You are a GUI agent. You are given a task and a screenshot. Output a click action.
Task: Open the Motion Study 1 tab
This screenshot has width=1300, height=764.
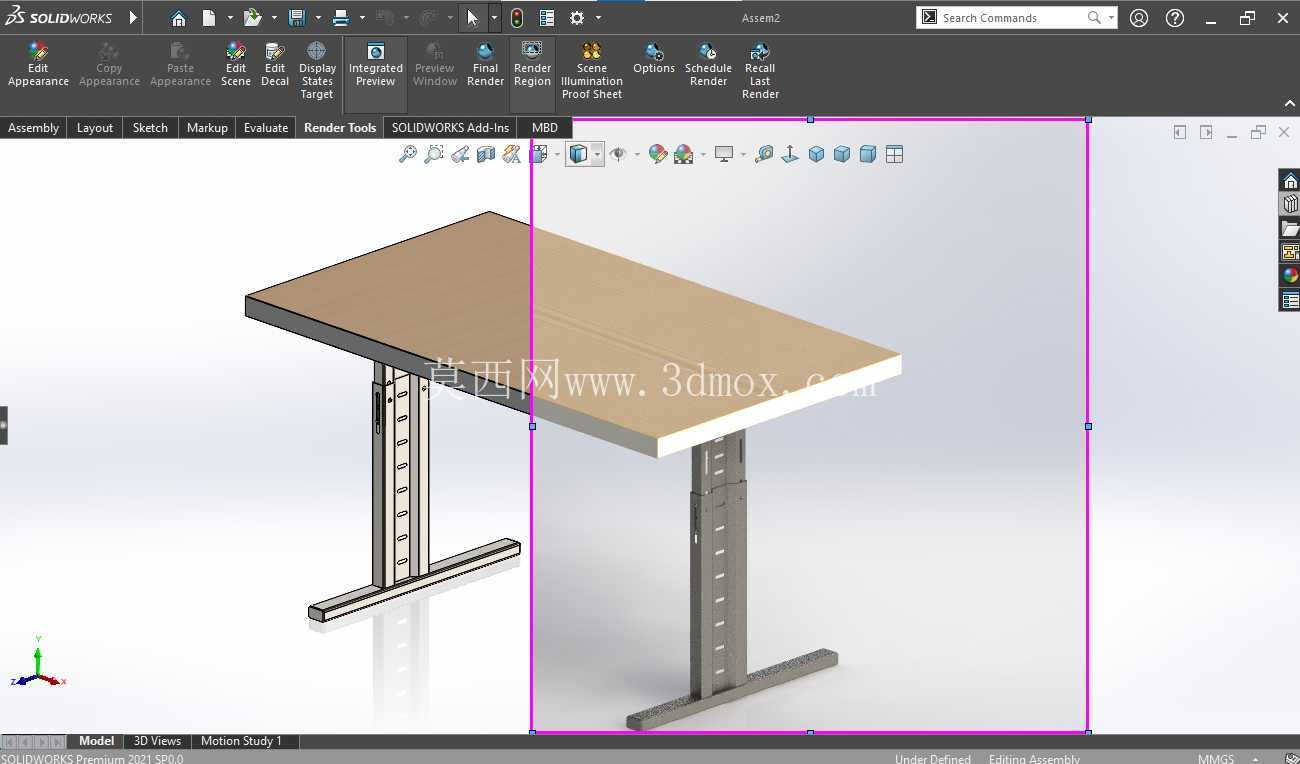[x=241, y=741]
